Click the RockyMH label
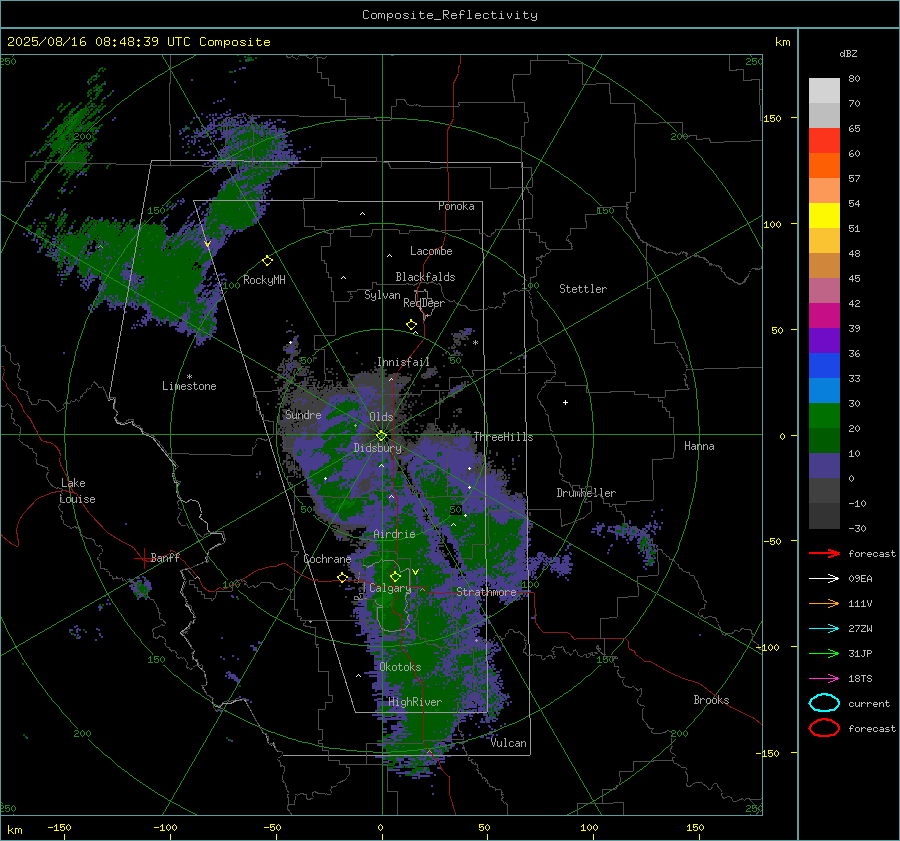 pyautogui.click(x=264, y=280)
